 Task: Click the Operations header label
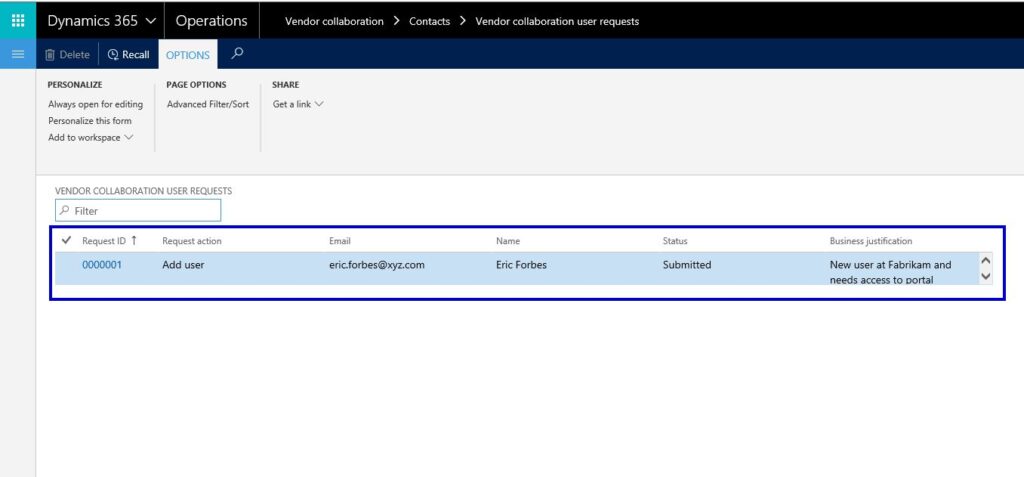(x=212, y=21)
